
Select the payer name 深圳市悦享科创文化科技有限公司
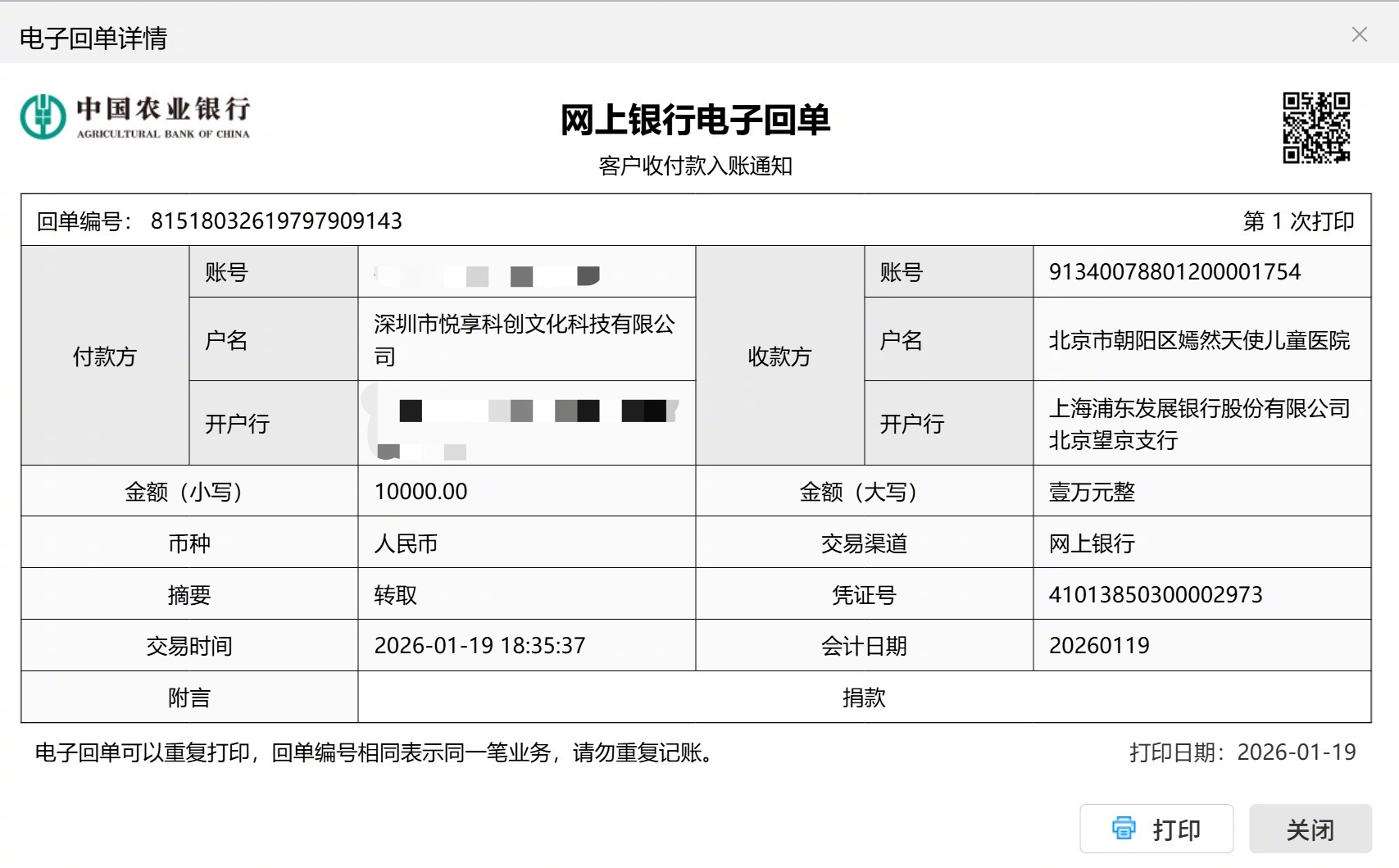point(525,339)
